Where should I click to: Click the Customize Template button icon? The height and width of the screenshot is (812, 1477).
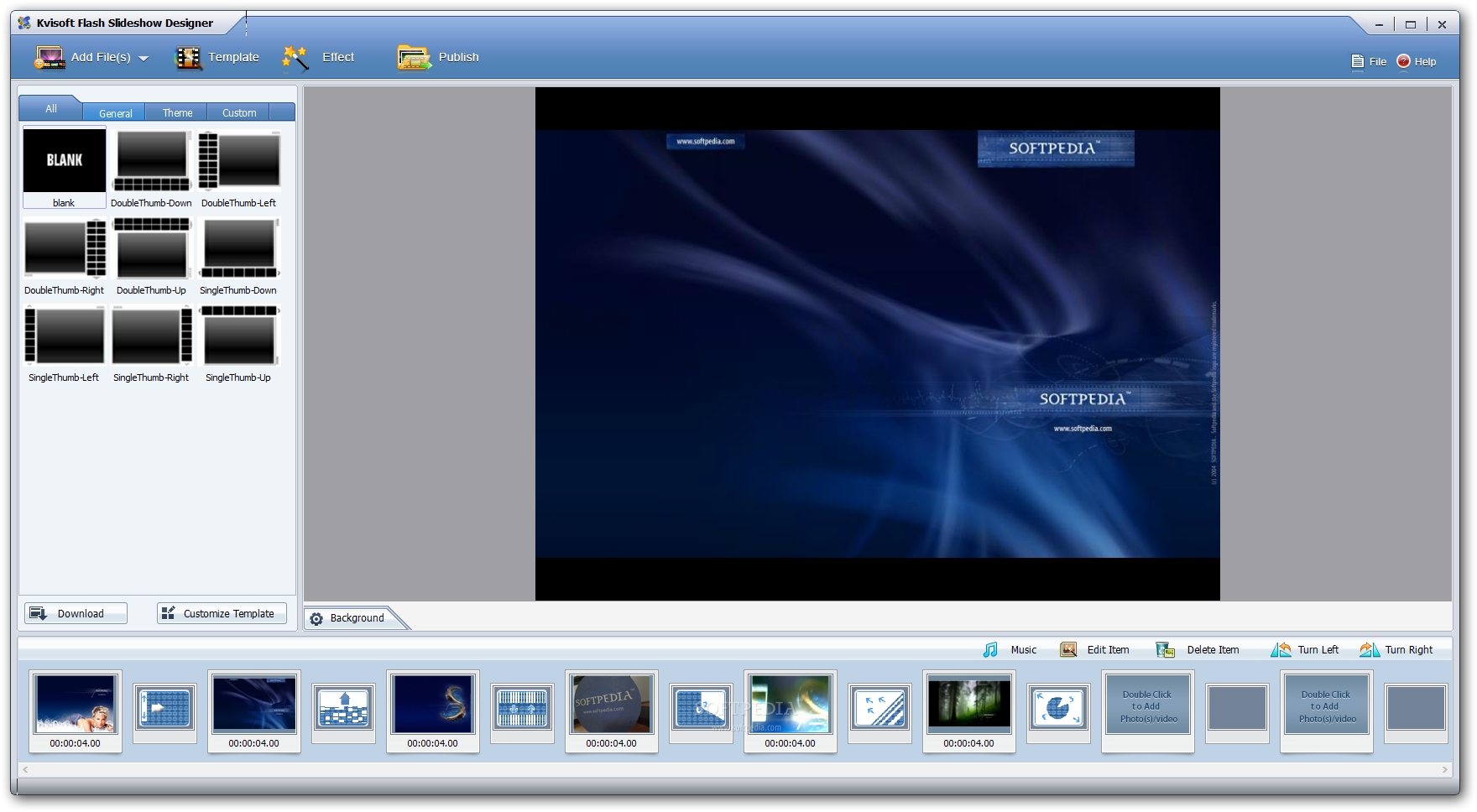169,613
